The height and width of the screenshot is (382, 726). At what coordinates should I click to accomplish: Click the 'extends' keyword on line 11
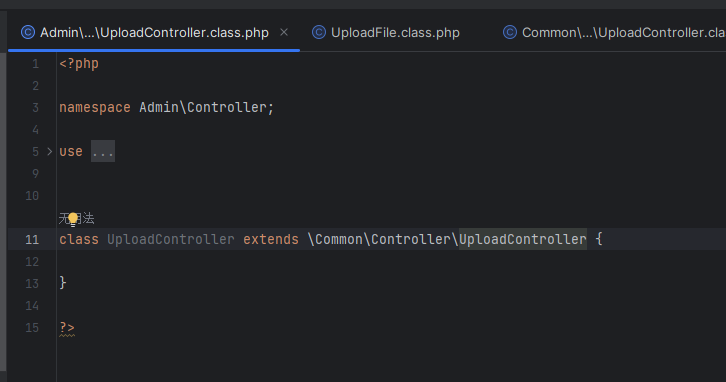(271, 239)
